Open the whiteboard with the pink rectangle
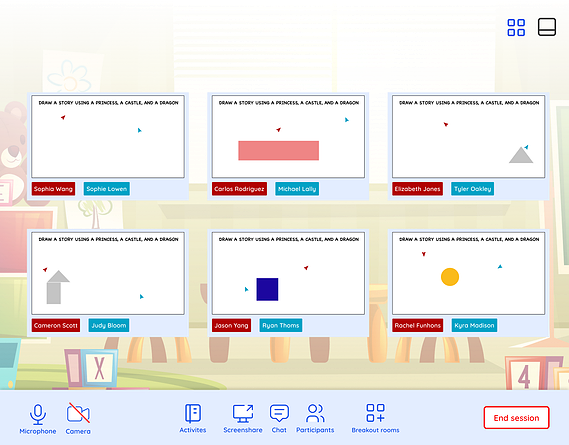569x445 pixels. click(x=288, y=136)
